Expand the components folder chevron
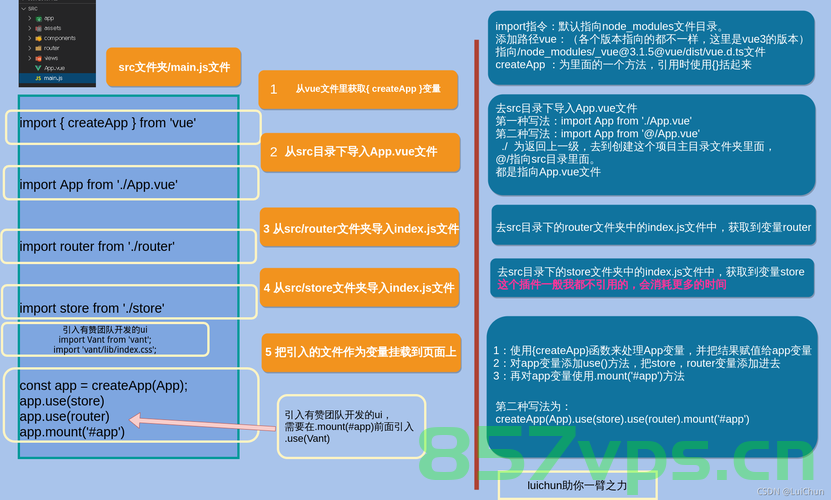The image size is (831, 500). click(x=30, y=38)
